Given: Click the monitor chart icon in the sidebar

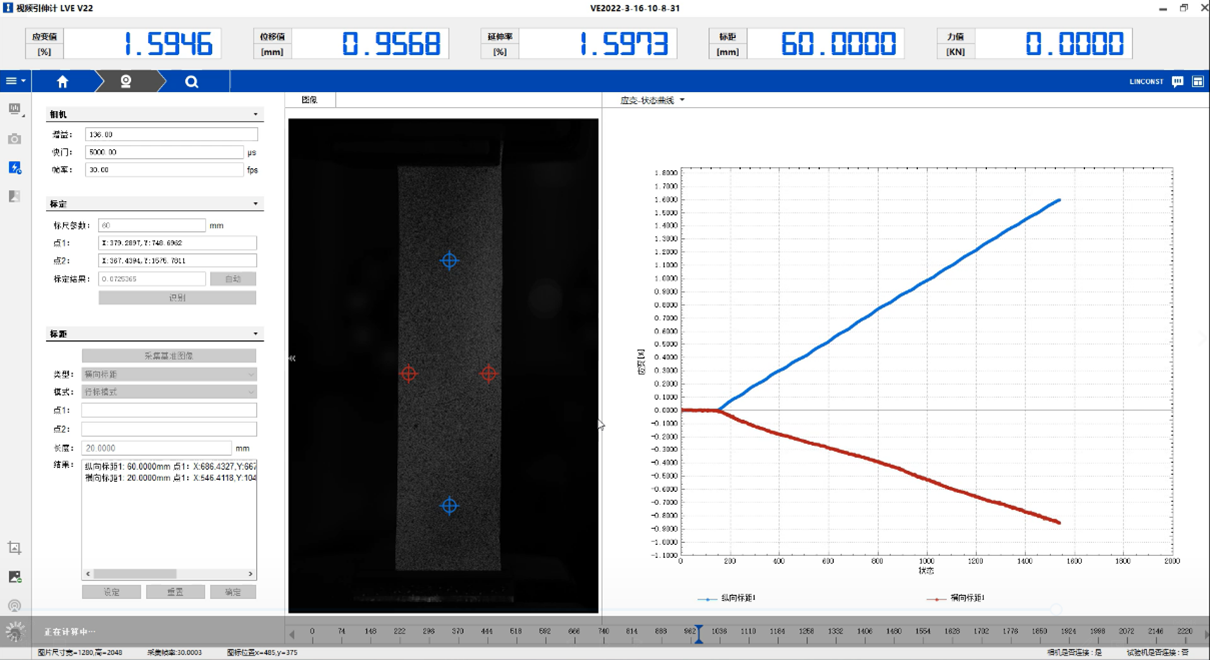Looking at the screenshot, I should [14, 109].
